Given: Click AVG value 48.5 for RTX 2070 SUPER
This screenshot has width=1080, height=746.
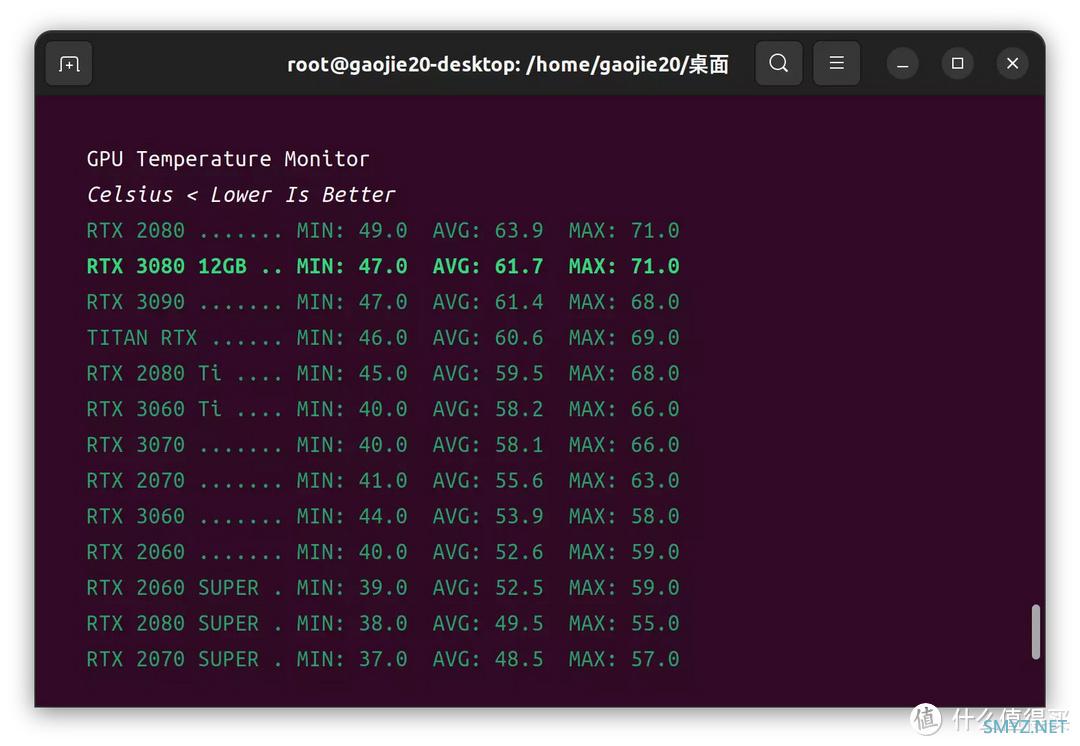Looking at the screenshot, I should [x=519, y=660].
